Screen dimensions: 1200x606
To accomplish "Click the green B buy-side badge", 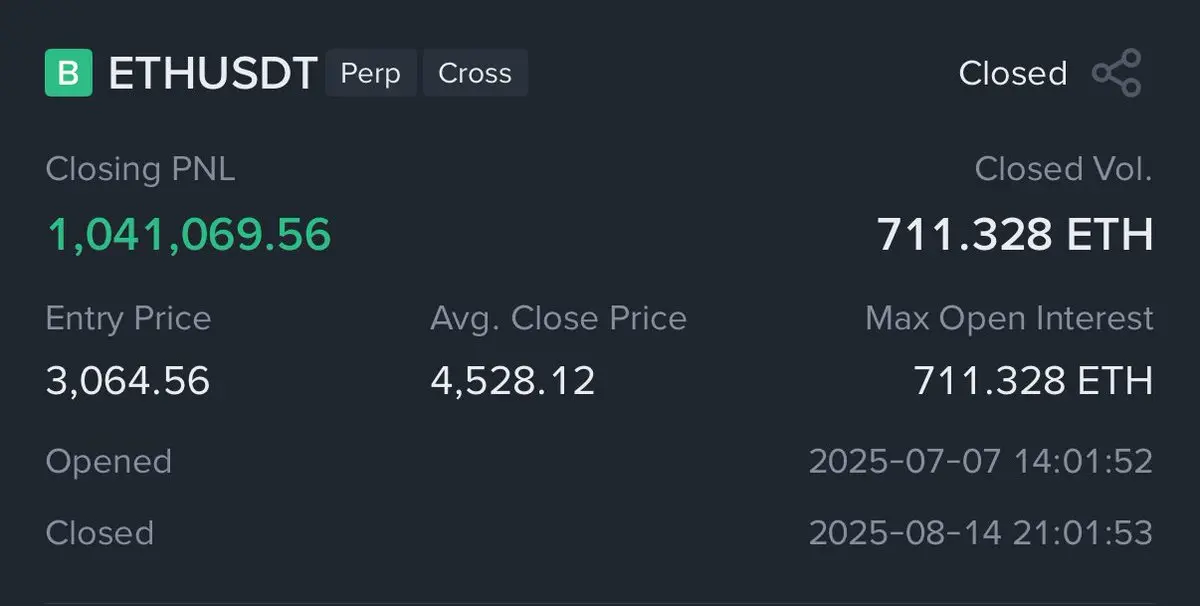I will tap(69, 73).
